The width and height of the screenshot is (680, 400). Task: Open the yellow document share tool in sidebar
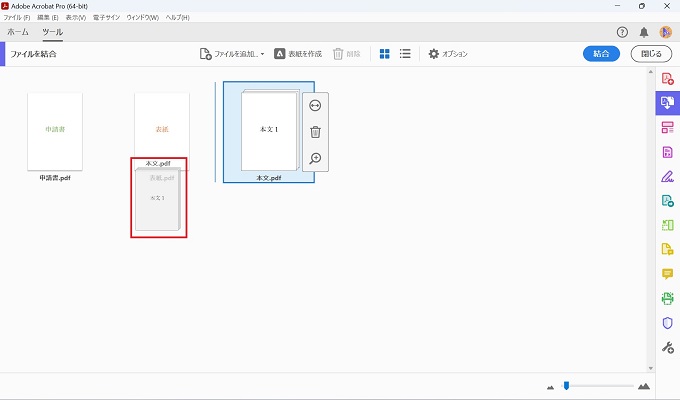667,249
